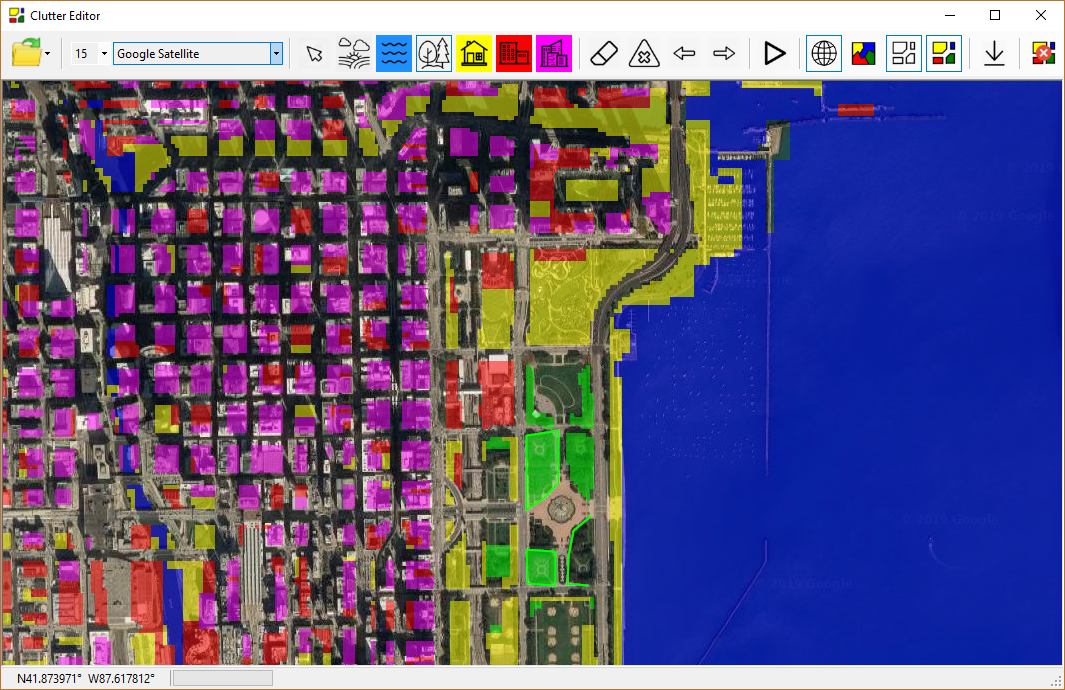This screenshot has height=690, width=1065.
Task: Toggle clutter polygon outlines visibility
Action: click(x=904, y=53)
